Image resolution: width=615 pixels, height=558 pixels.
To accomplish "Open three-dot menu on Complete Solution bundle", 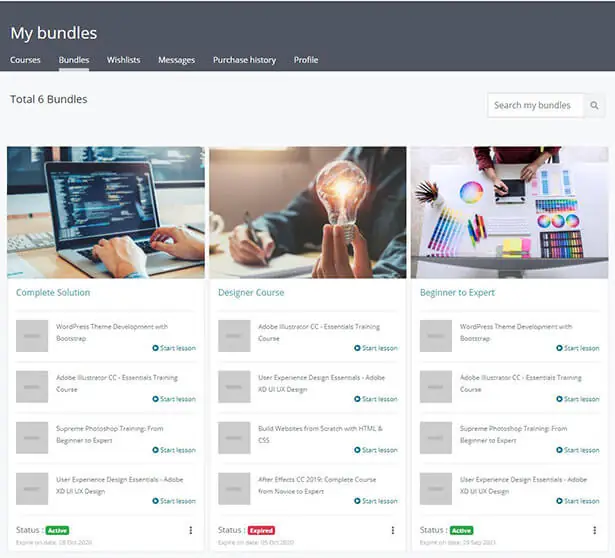I will (191, 530).
